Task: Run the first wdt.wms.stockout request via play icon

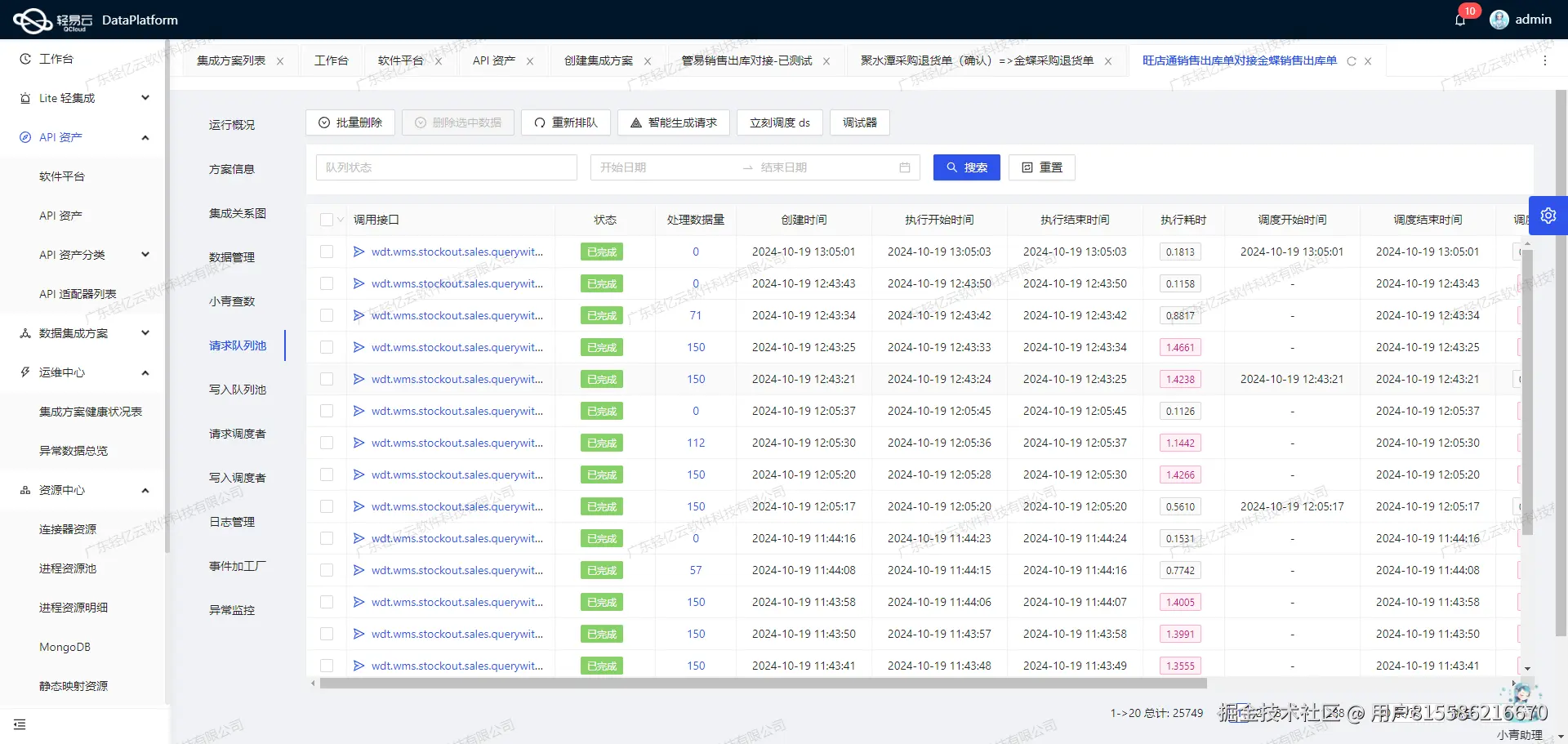Action: point(359,252)
